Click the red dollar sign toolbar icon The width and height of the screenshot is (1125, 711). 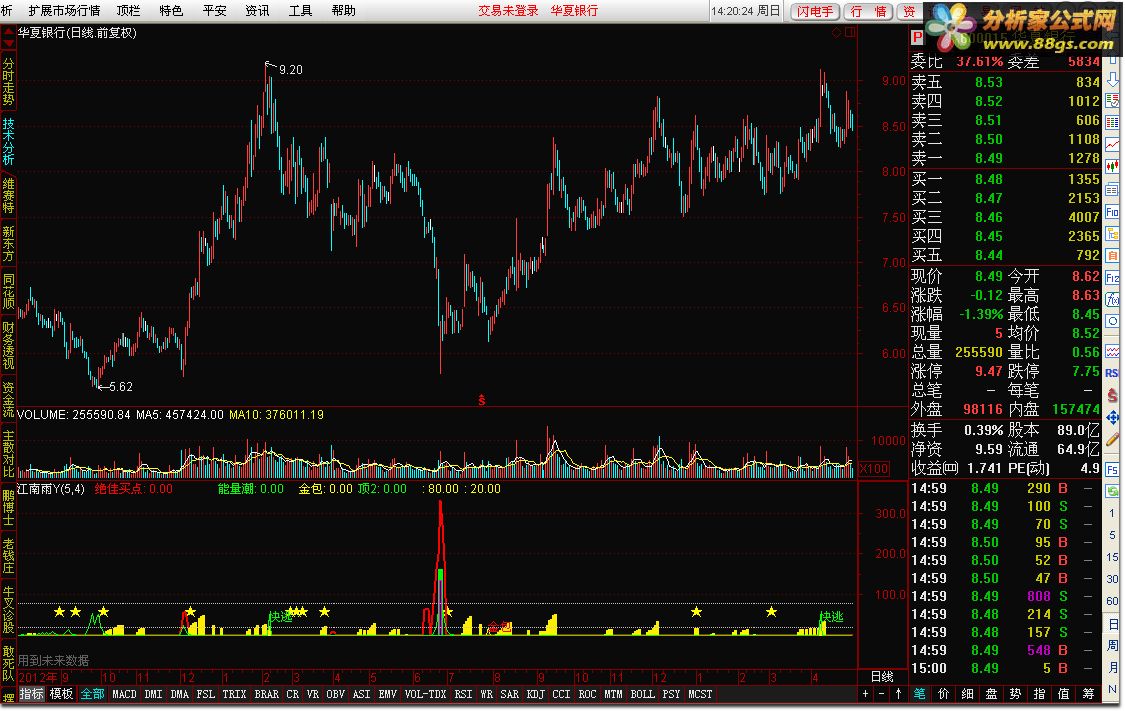[1112, 394]
